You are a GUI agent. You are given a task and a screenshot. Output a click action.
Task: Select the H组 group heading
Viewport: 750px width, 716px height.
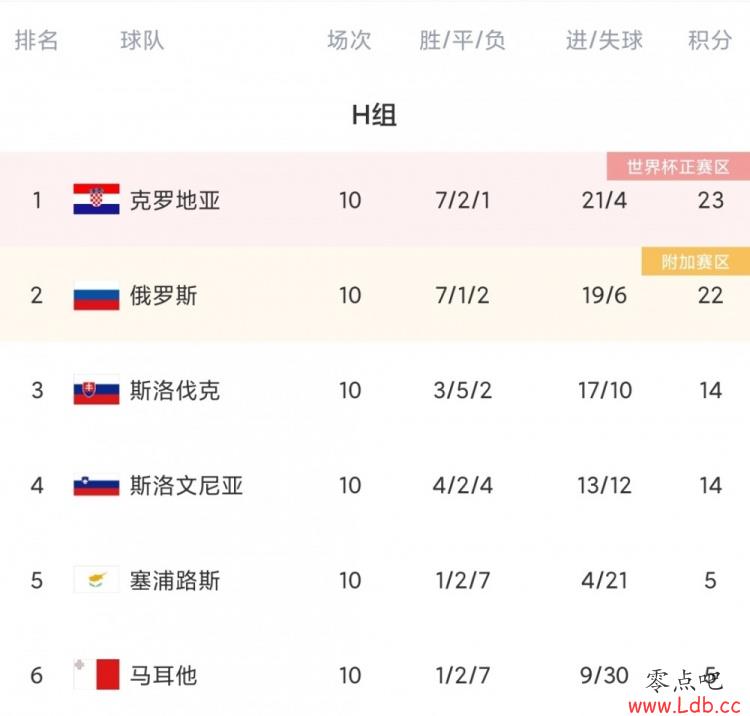click(x=374, y=115)
